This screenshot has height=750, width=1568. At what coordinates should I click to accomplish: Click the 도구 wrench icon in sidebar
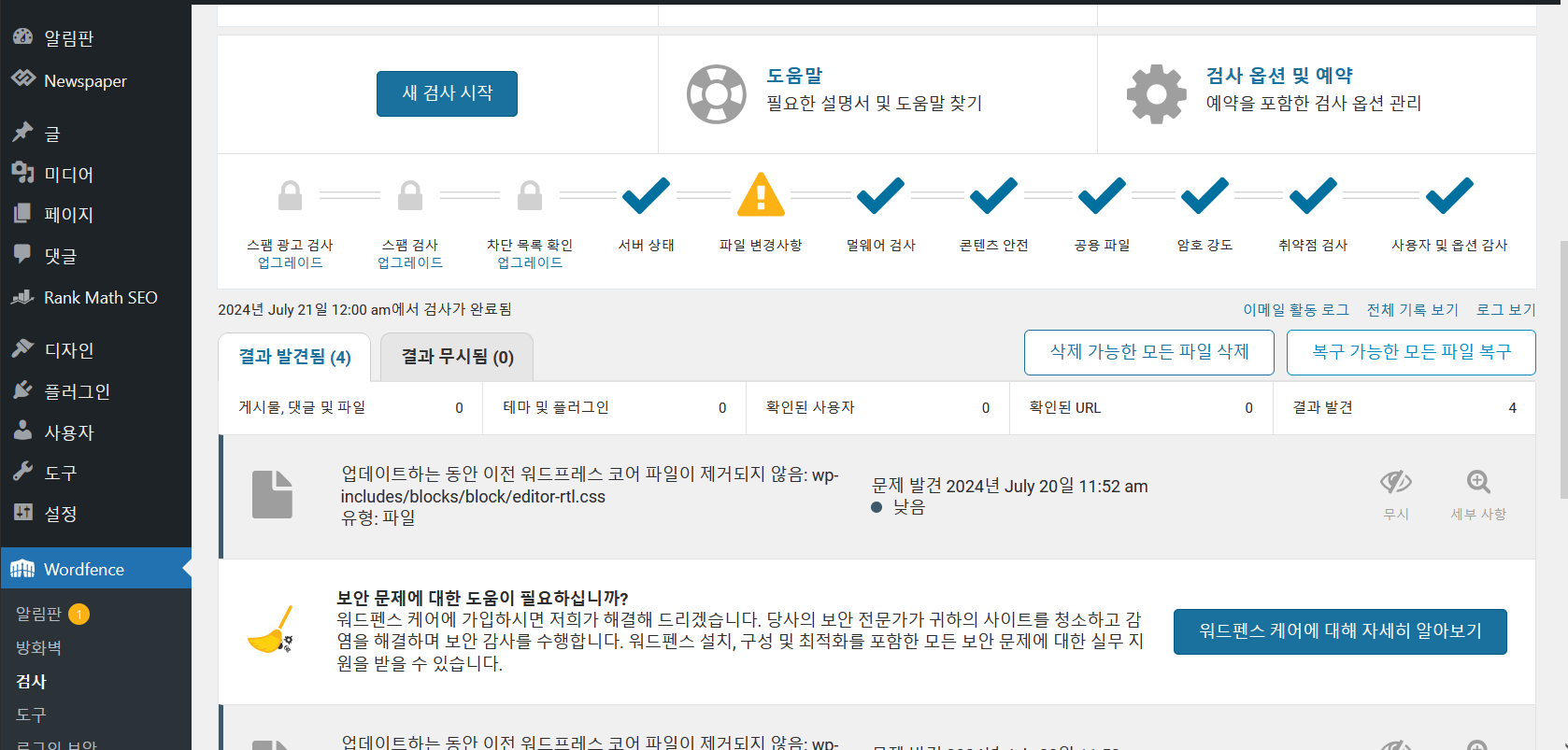point(23,472)
